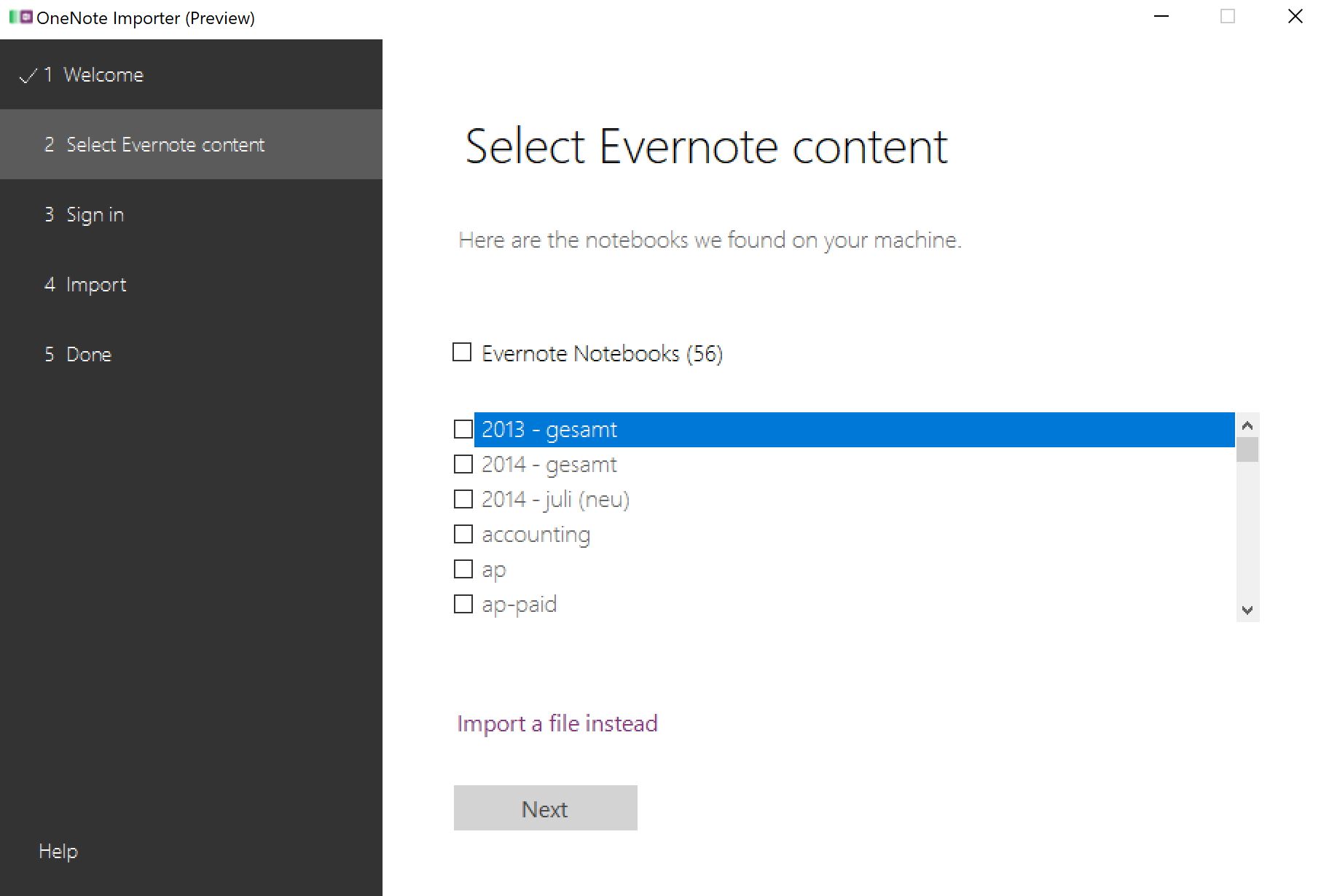Image resolution: width=1321 pixels, height=896 pixels.
Task: Enable the 2014 - juli (neu) checkbox
Action: tap(463, 499)
